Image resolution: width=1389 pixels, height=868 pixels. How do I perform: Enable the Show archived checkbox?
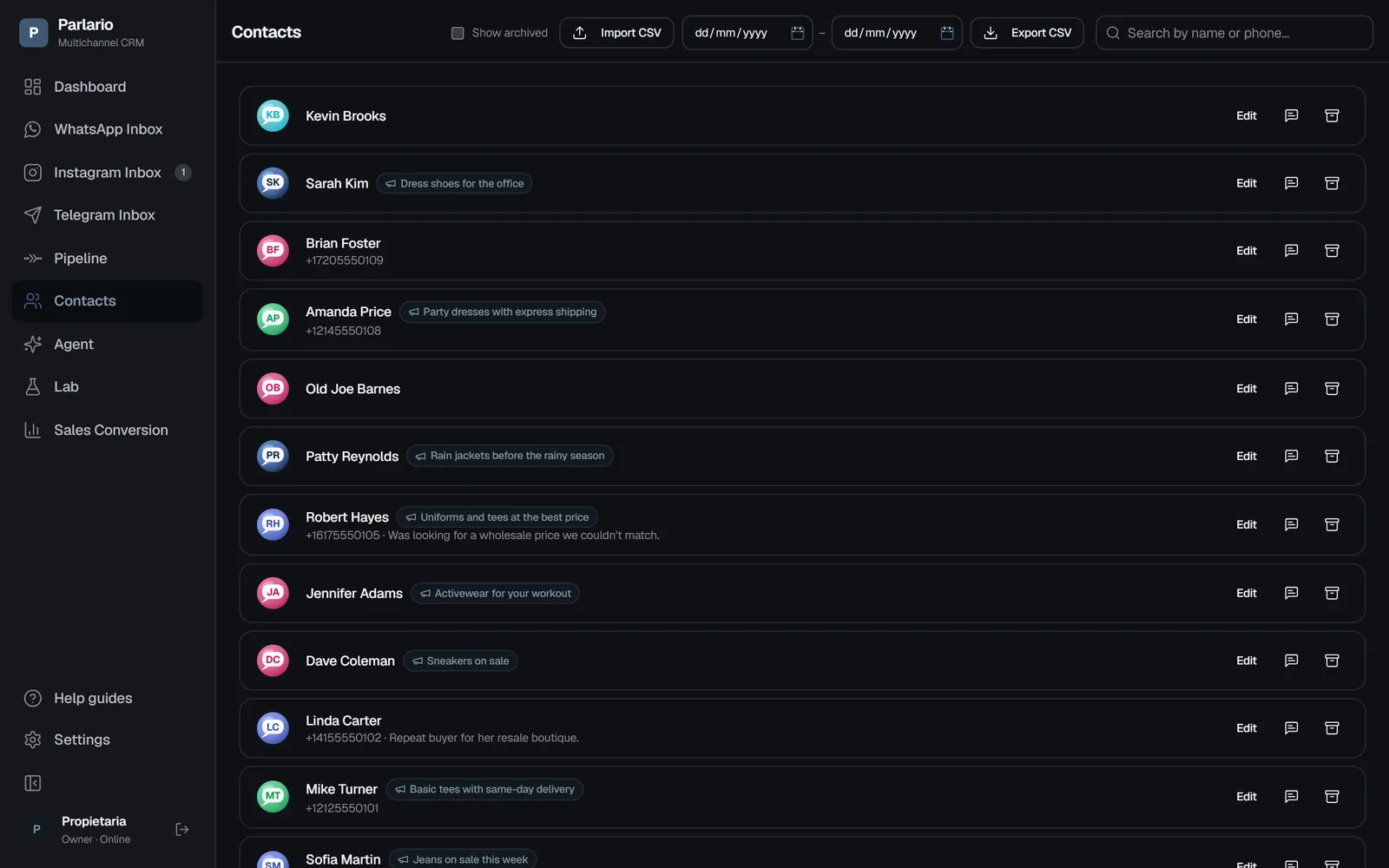click(458, 33)
